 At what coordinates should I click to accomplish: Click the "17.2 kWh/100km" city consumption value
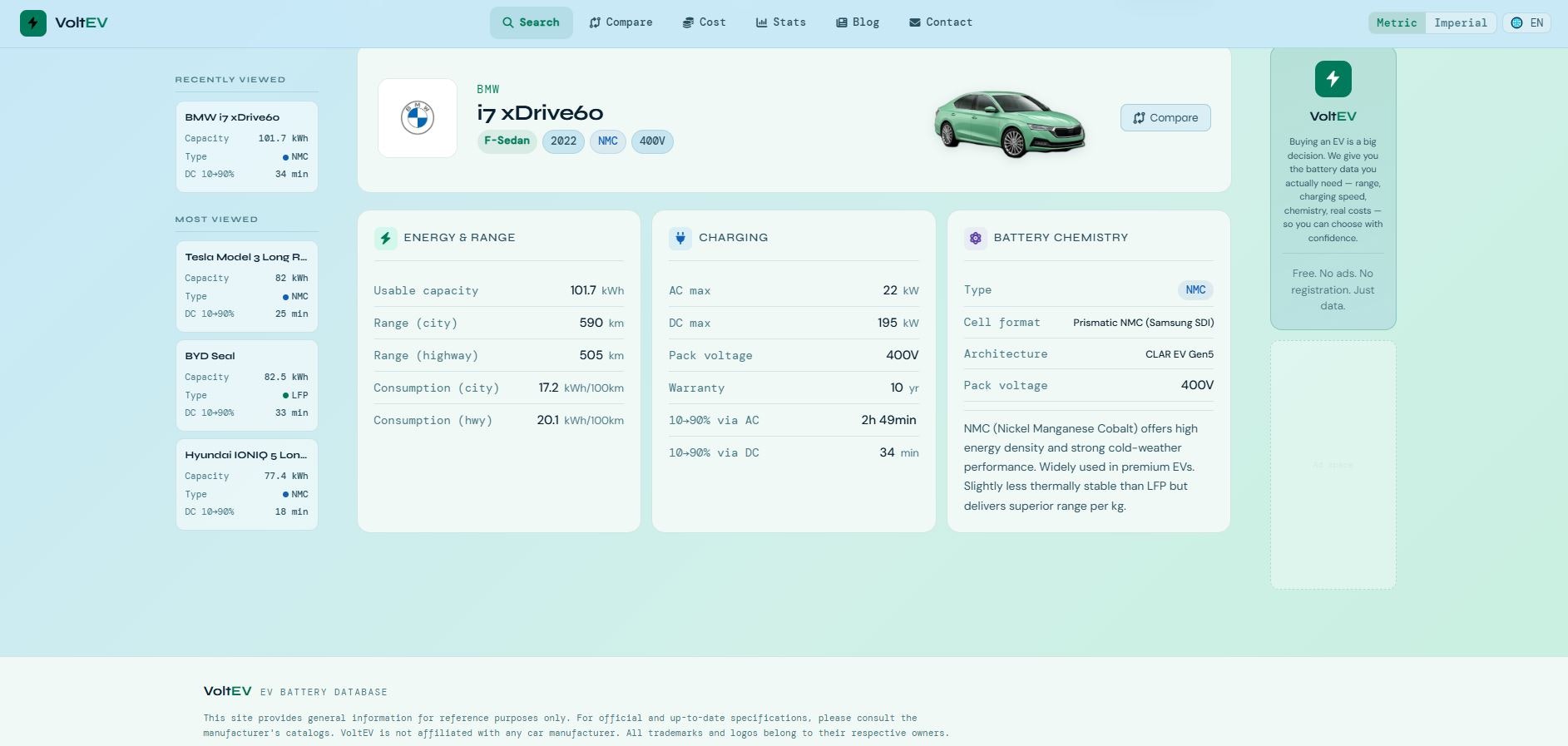coord(581,388)
